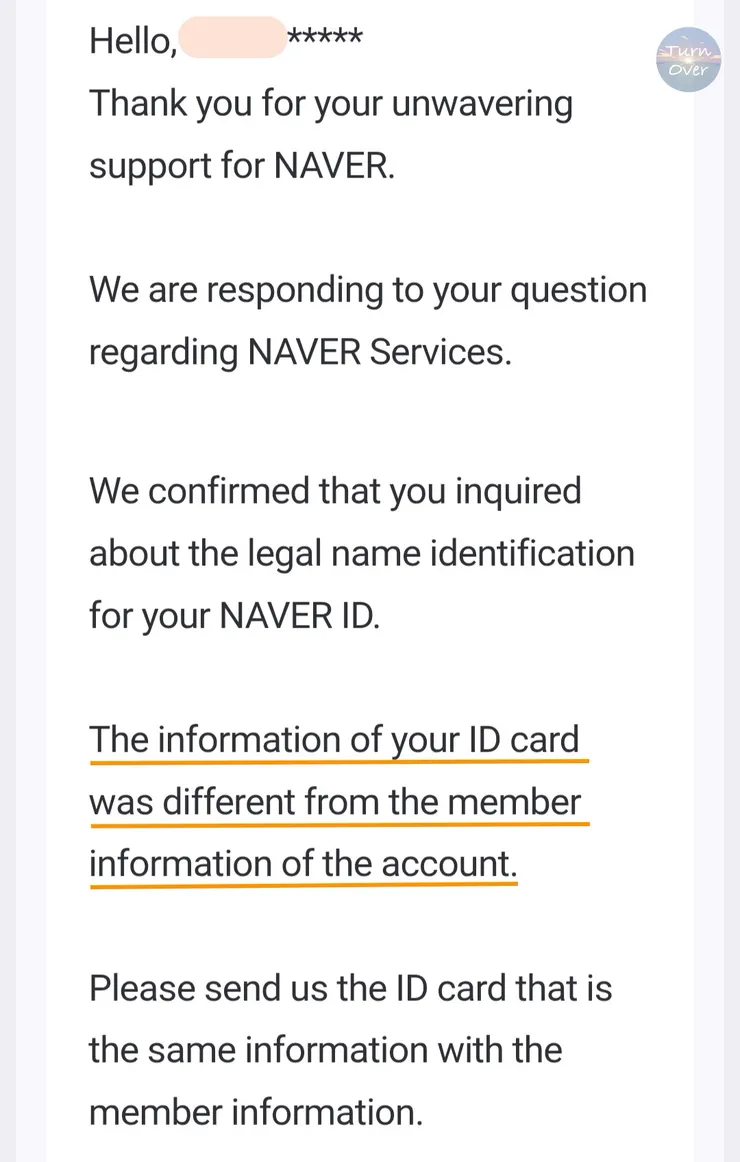Image resolution: width=740 pixels, height=1162 pixels.
Task: Click the line "Thank you for your unwavering"
Action: pyautogui.click(x=331, y=104)
